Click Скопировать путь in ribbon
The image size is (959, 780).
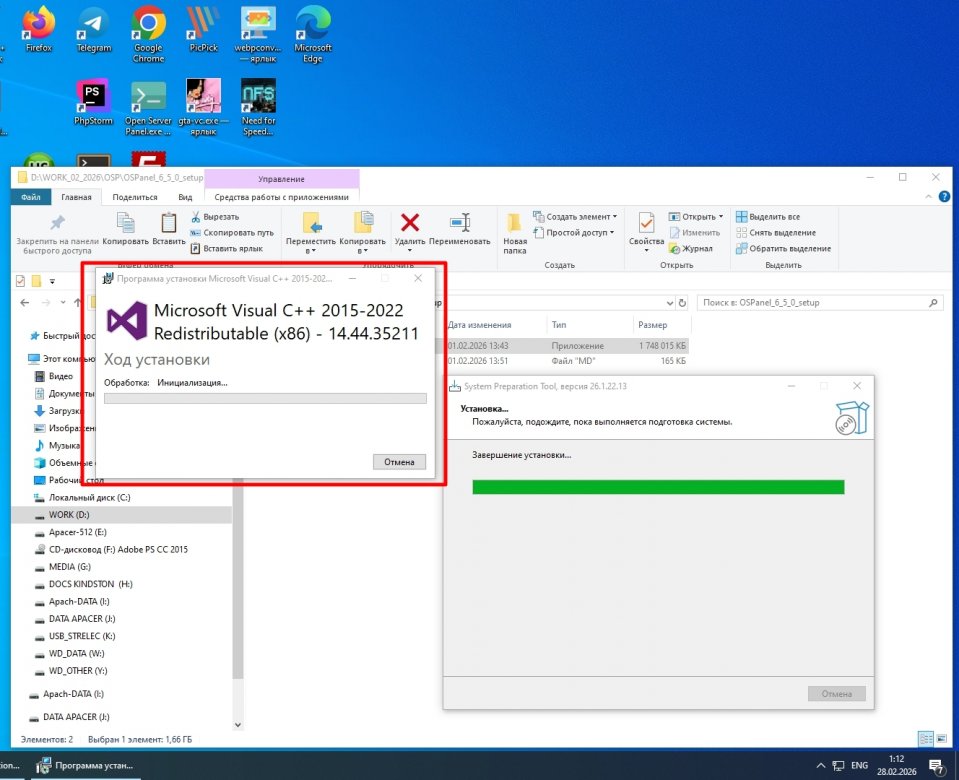click(x=231, y=232)
